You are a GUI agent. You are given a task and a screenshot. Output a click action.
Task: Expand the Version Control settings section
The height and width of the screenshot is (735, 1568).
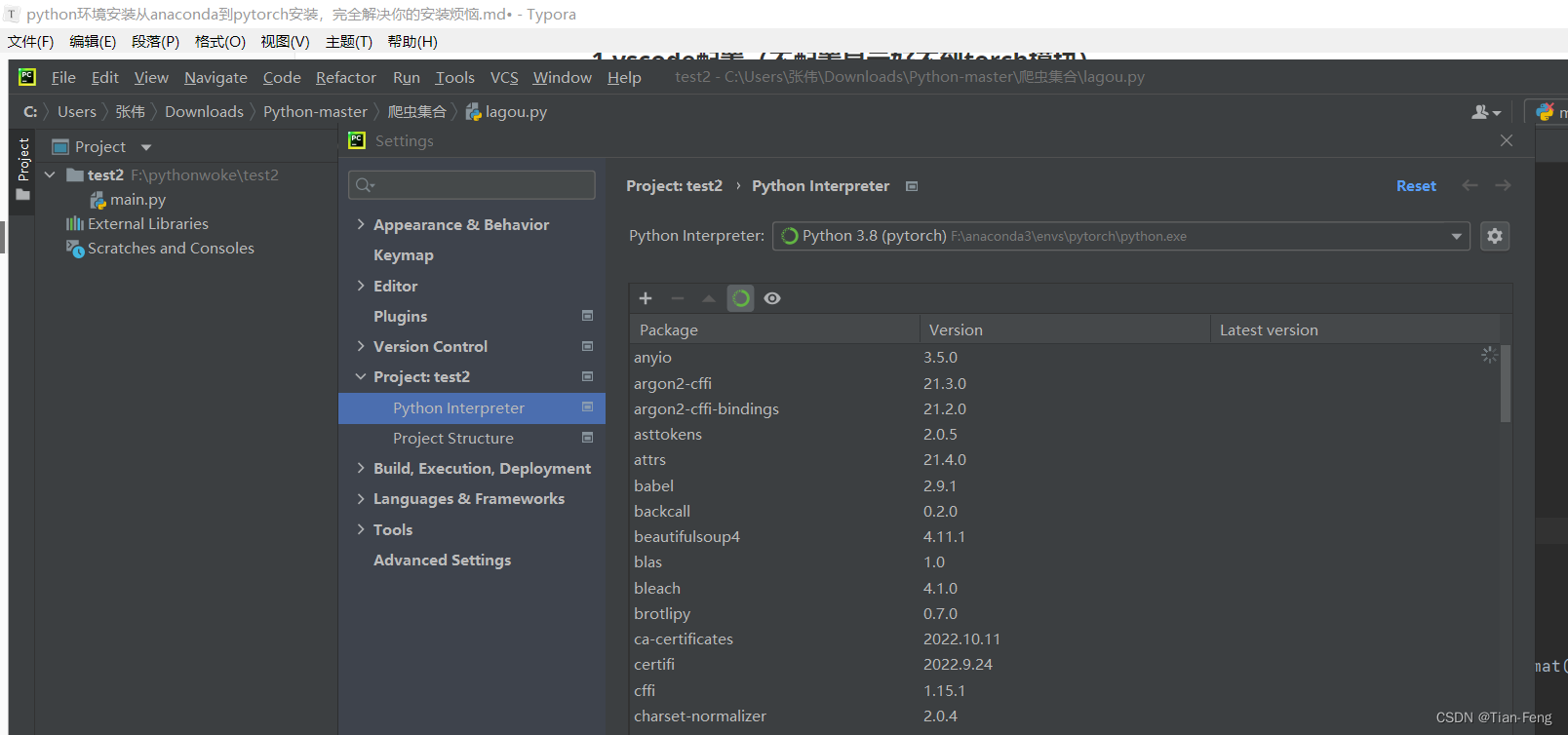coord(361,346)
